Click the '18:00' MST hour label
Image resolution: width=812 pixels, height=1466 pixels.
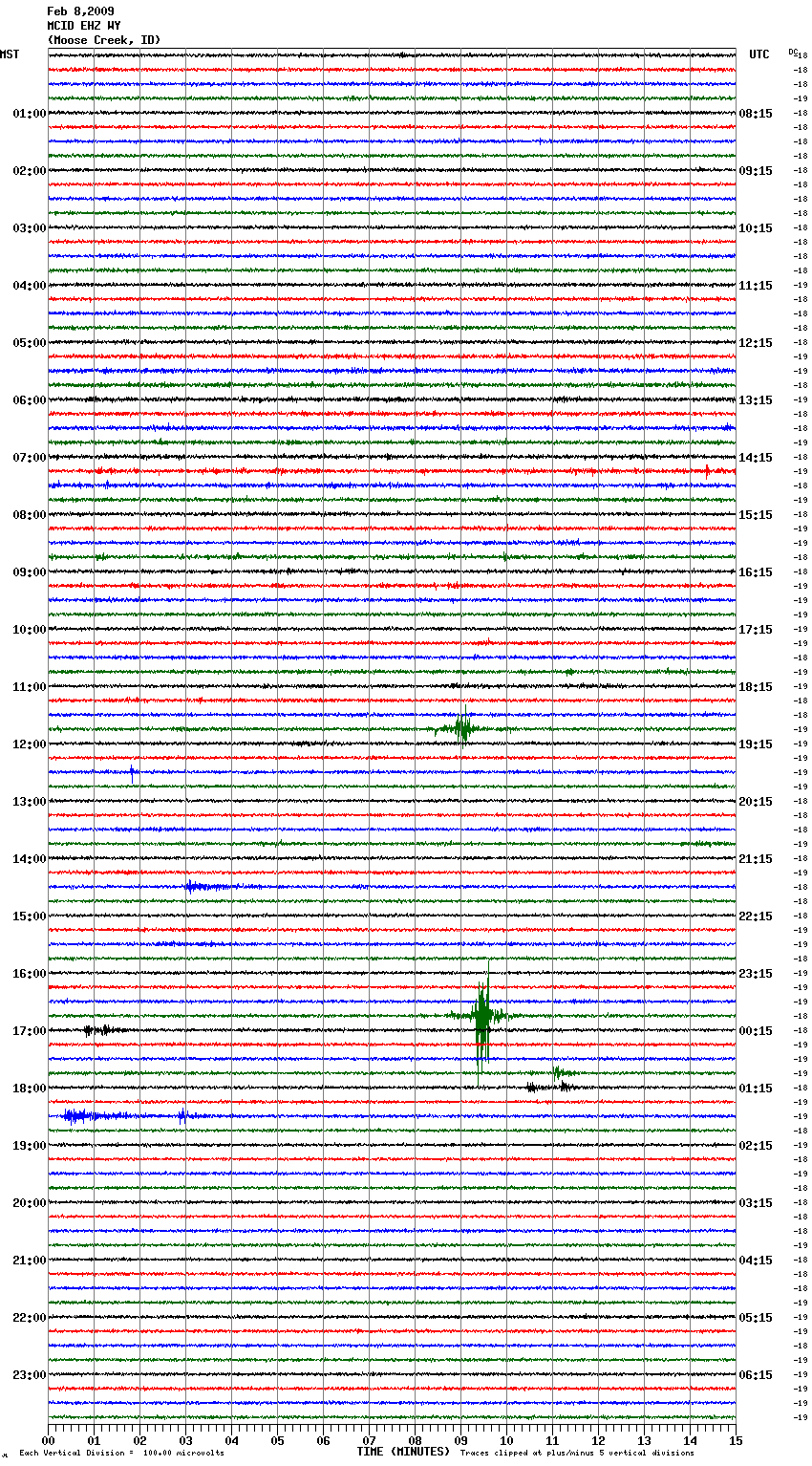click(30, 1089)
